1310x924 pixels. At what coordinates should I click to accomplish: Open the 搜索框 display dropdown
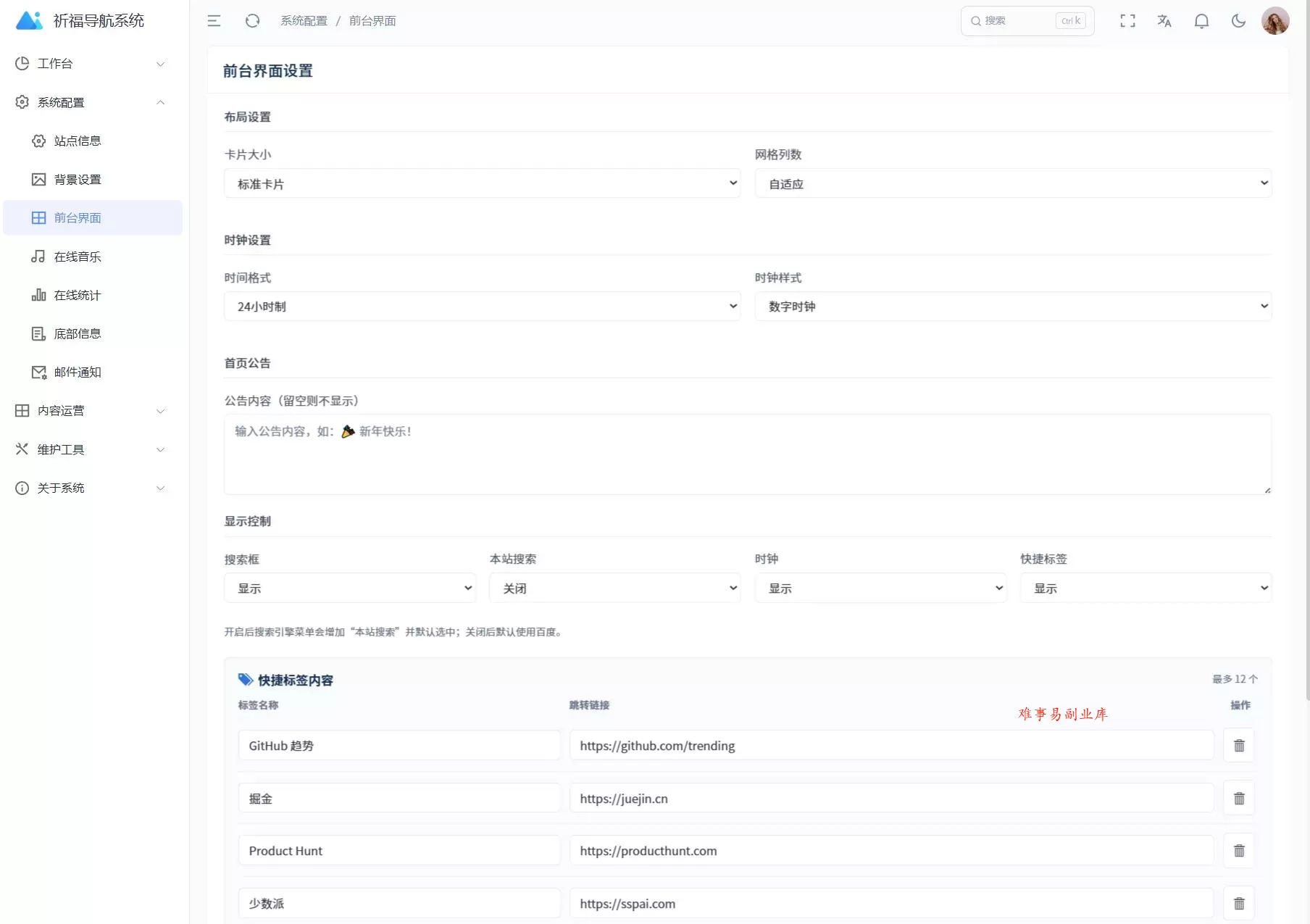(x=350, y=588)
